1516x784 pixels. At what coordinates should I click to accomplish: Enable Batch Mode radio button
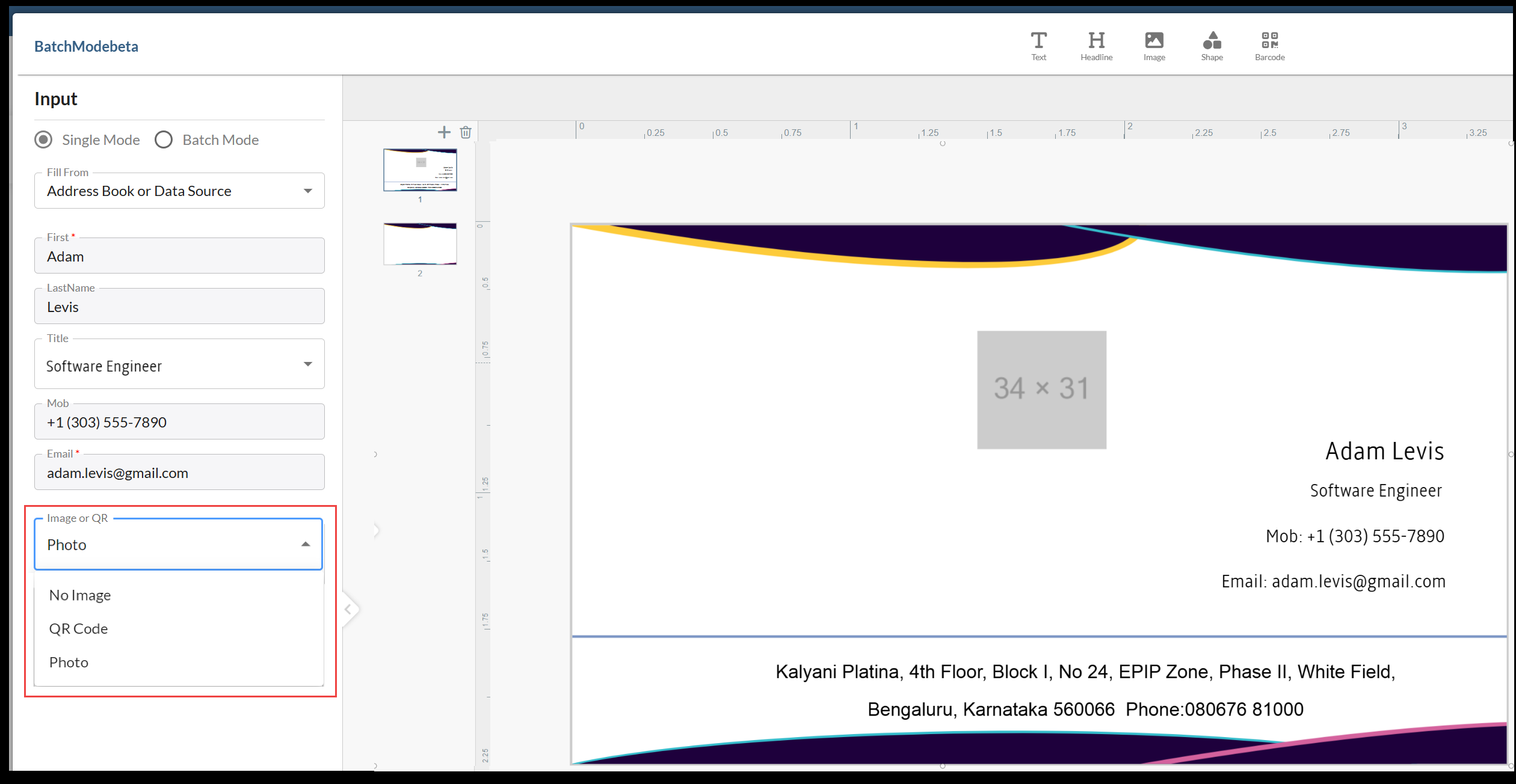click(164, 140)
